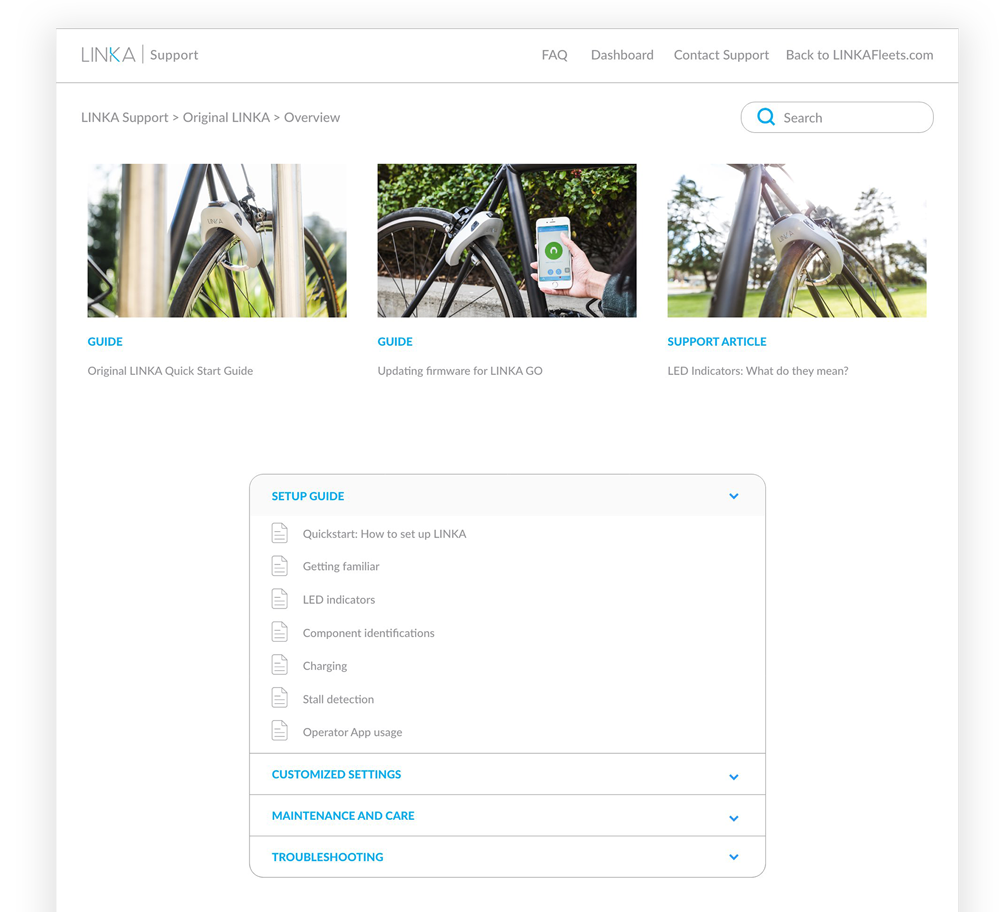Image resolution: width=1000 pixels, height=912 pixels.
Task: Click the SUPPORT ARTICLE label
Action: (x=717, y=342)
